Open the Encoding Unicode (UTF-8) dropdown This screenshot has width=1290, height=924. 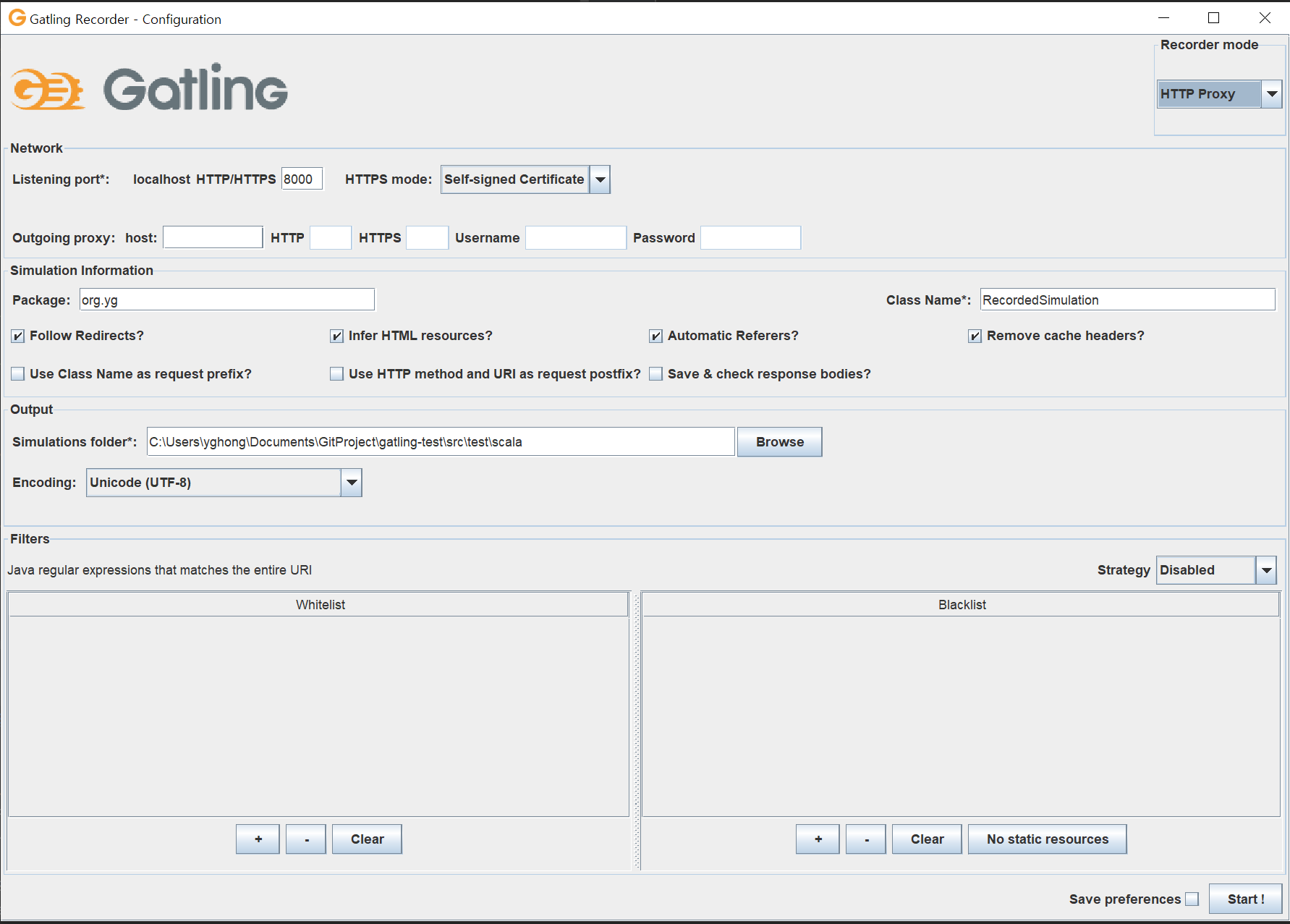(224, 483)
